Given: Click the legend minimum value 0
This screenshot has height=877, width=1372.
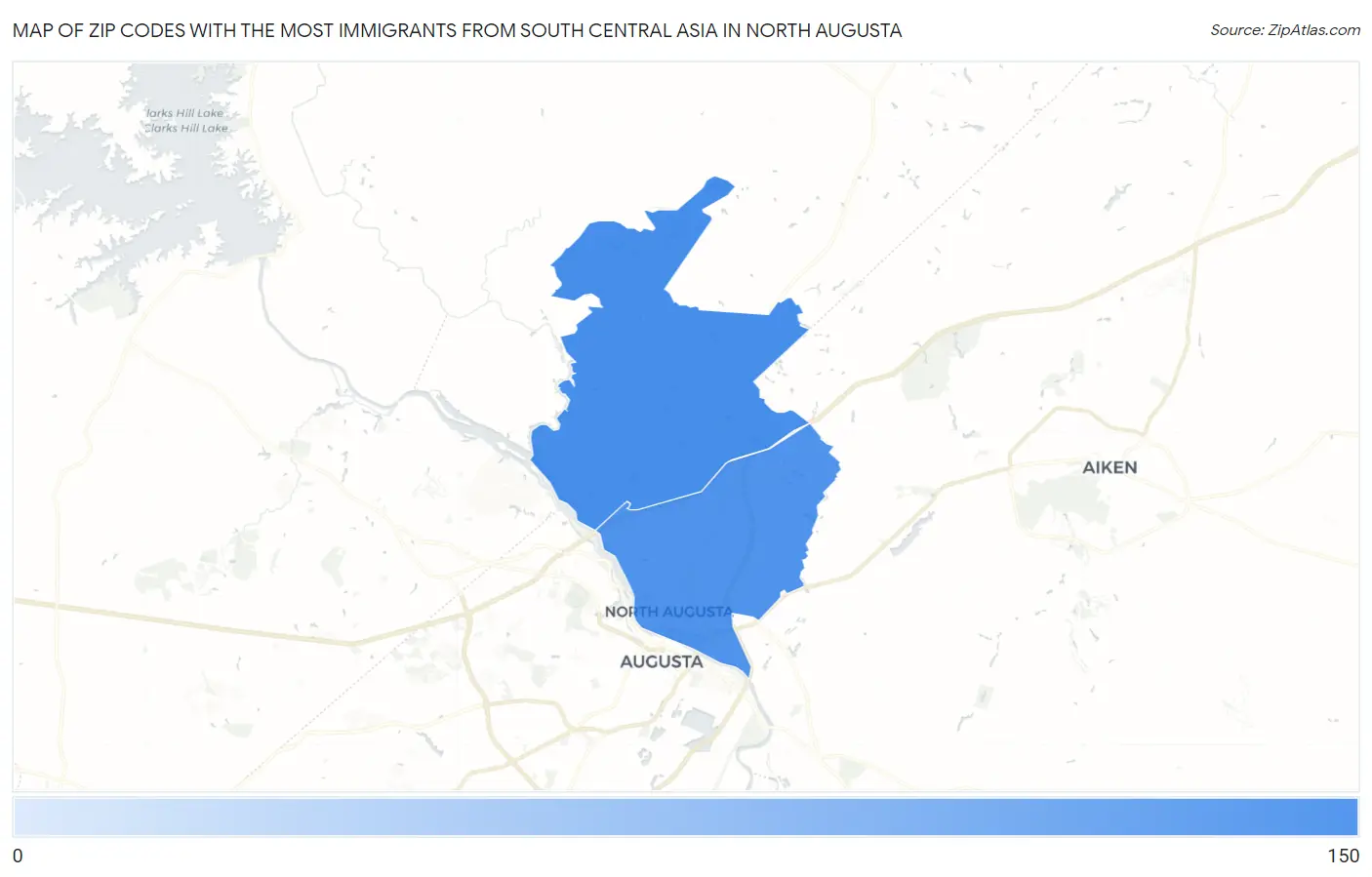Looking at the screenshot, I should tap(18, 856).
